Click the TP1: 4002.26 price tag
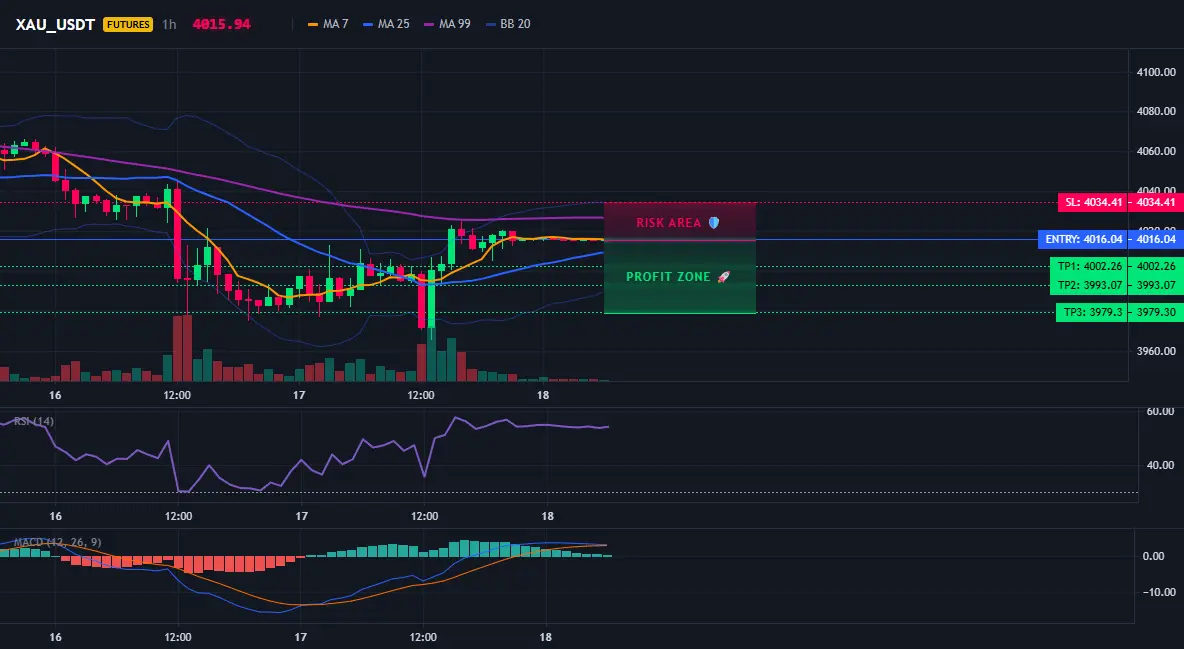The height and width of the screenshot is (649, 1184). tap(1088, 266)
